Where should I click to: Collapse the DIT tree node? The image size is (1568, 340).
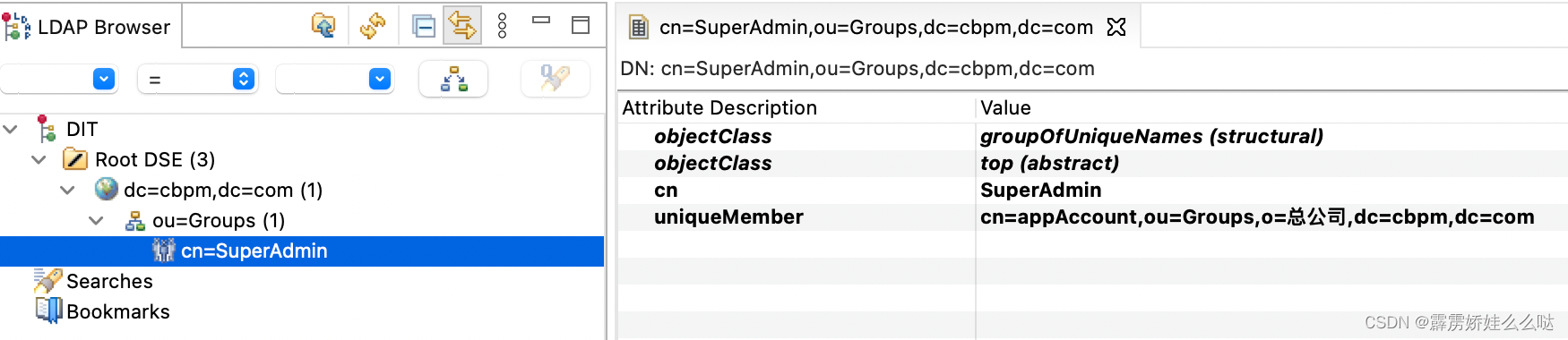11,130
